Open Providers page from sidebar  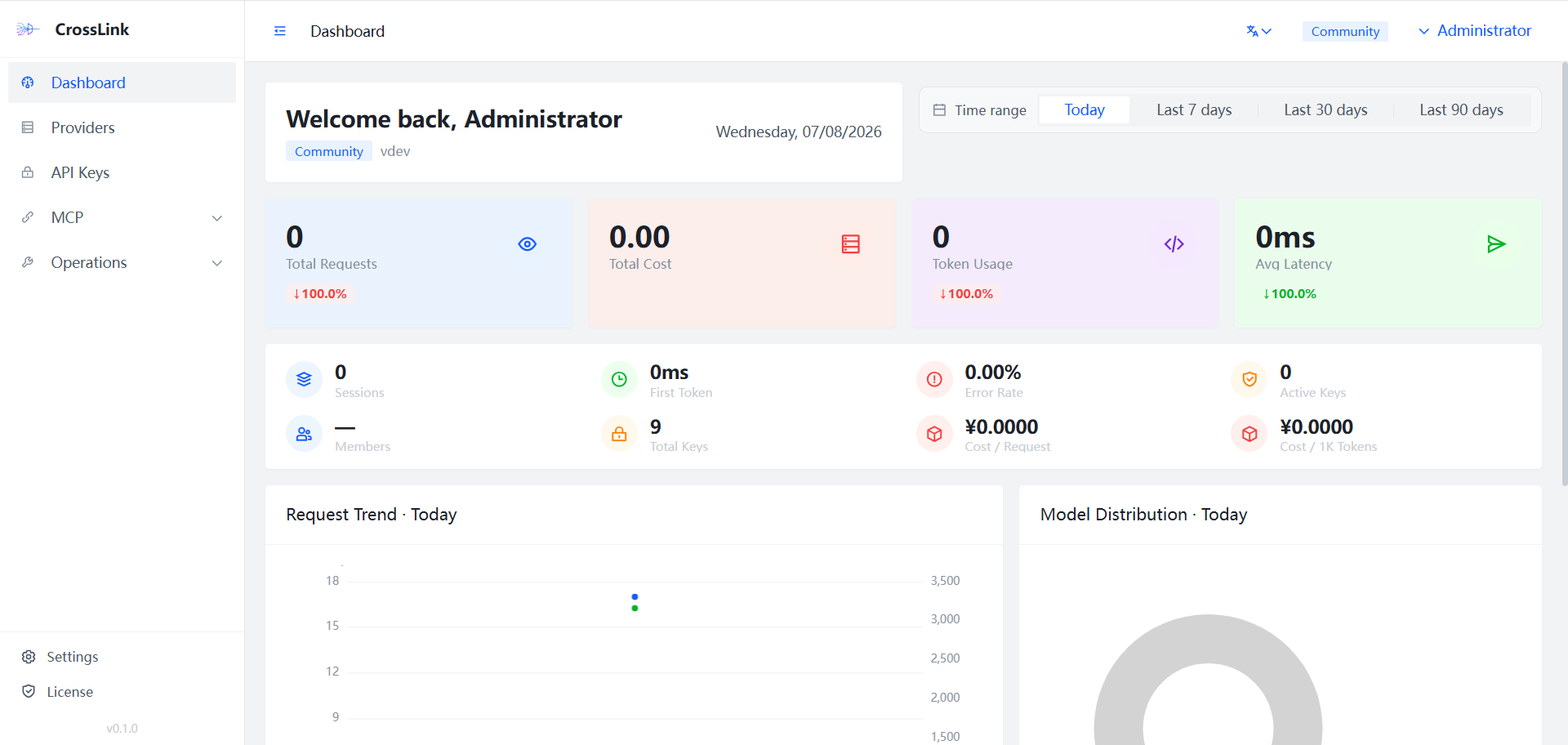click(122, 127)
